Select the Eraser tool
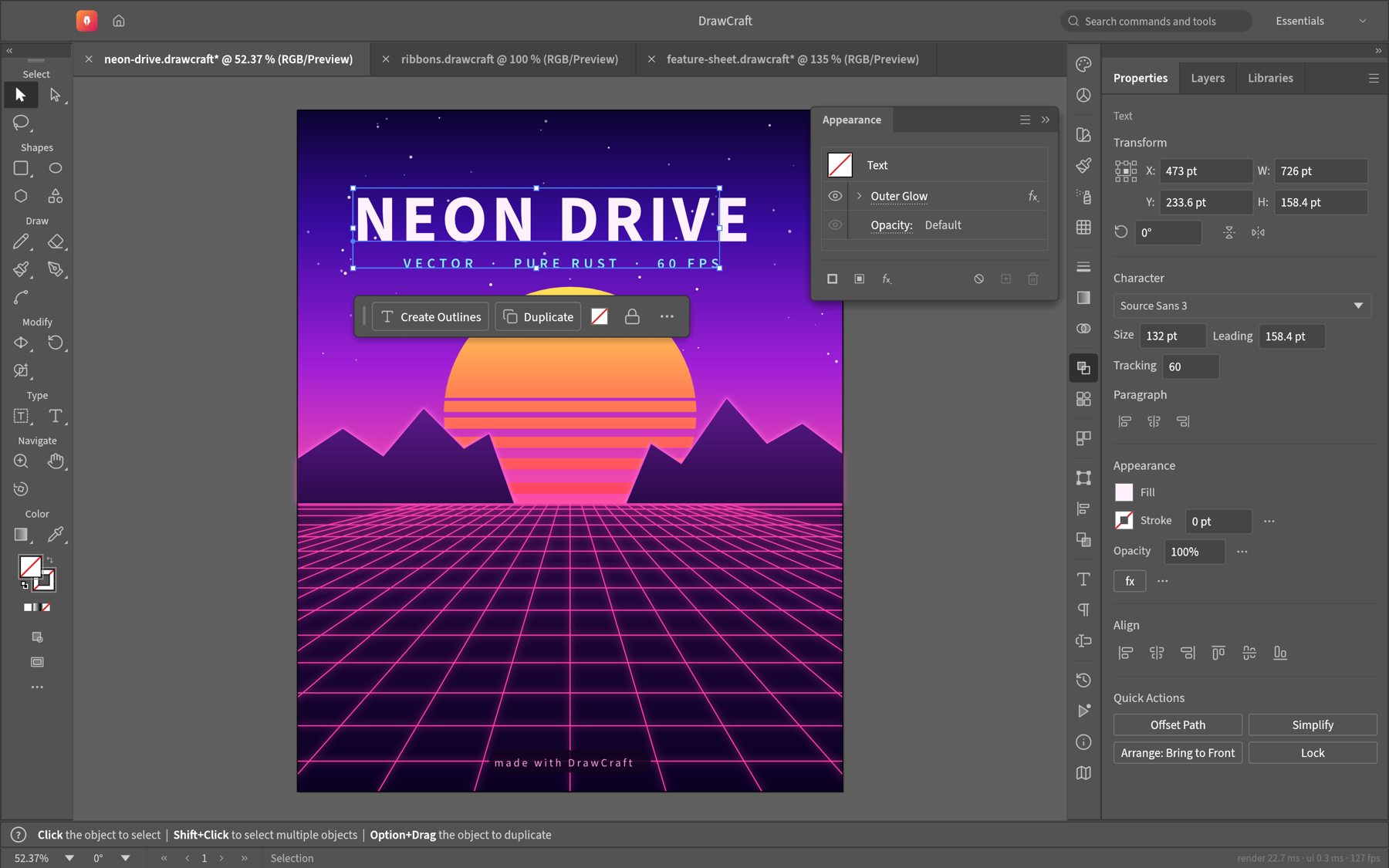1389x868 pixels. pyautogui.click(x=55, y=241)
